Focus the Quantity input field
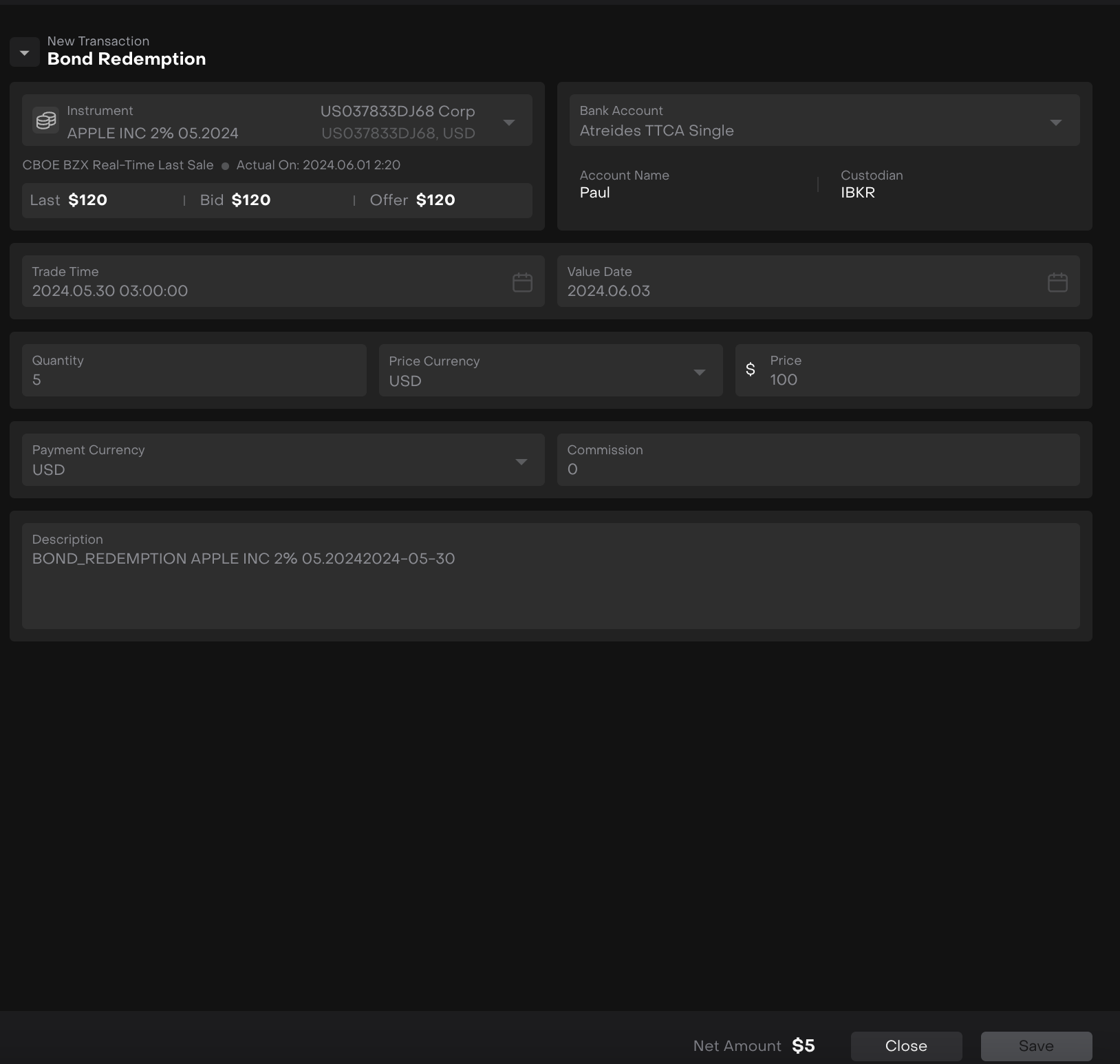 click(x=194, y=379)
